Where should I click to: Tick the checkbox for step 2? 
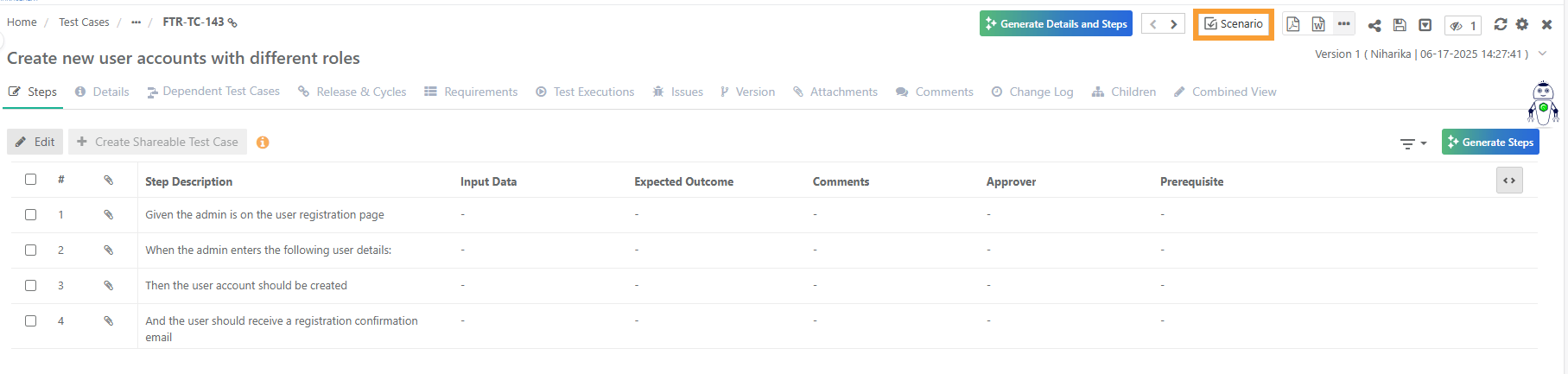pos(31,250)
